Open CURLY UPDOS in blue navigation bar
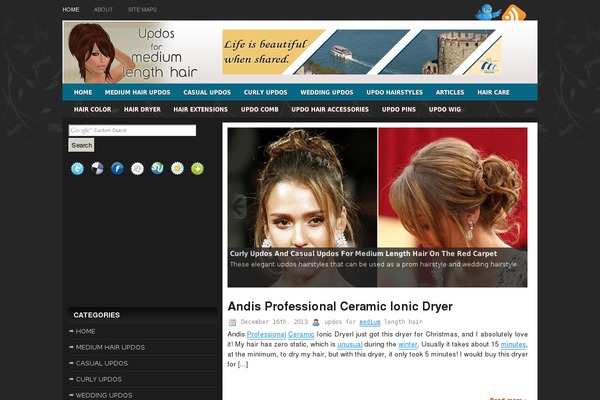 (x=265, y=92)
